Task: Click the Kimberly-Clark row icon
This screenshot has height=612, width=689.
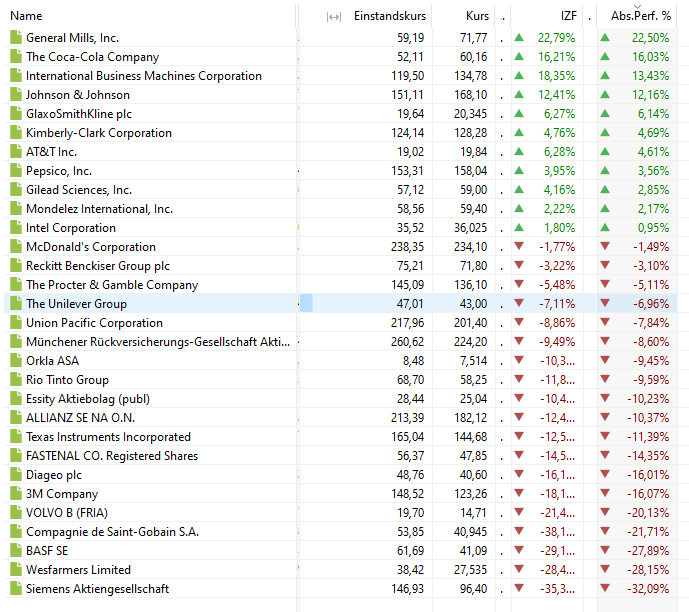Action: point(16,132)
